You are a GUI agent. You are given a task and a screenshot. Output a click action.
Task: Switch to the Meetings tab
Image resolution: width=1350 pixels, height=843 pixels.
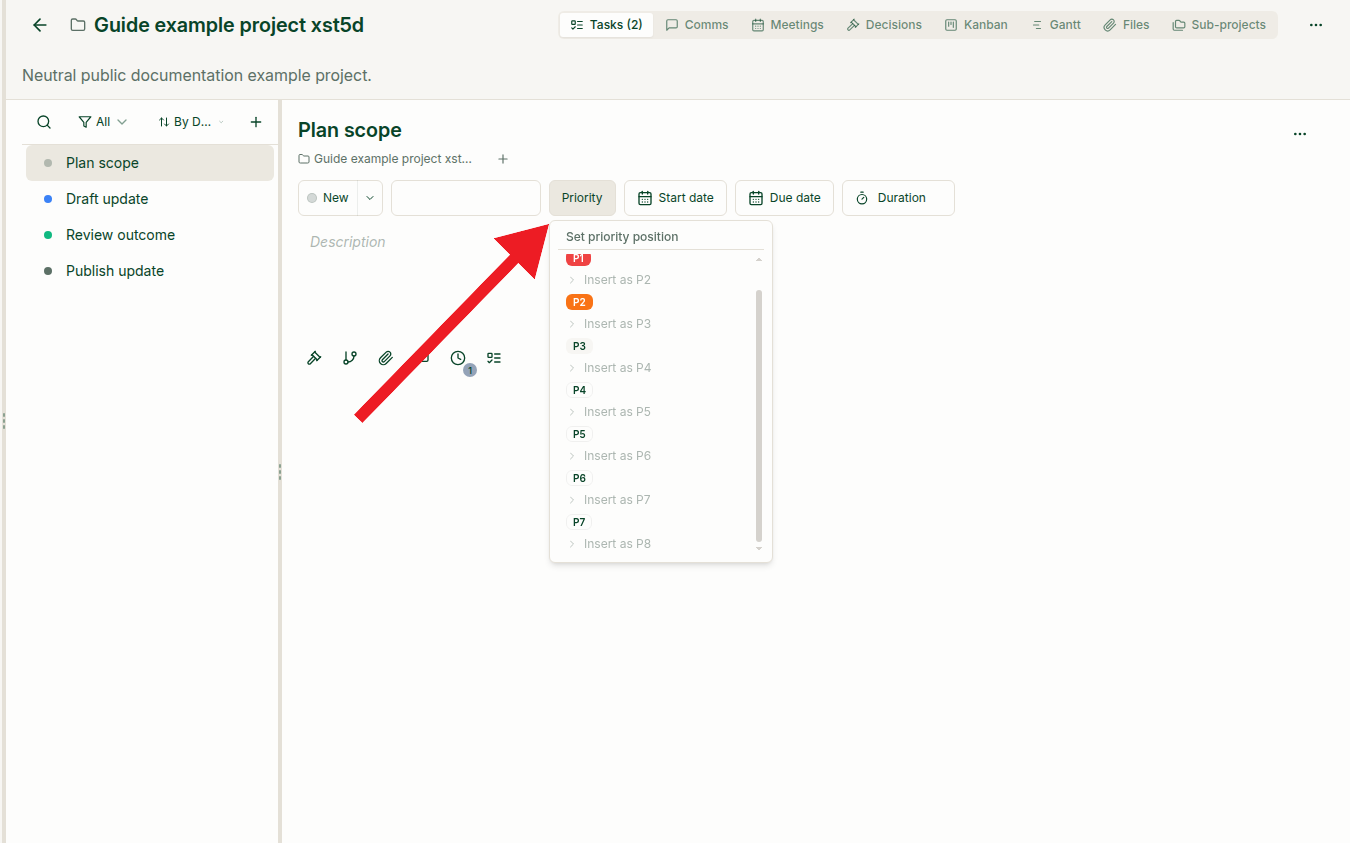(x=788, y=25)
